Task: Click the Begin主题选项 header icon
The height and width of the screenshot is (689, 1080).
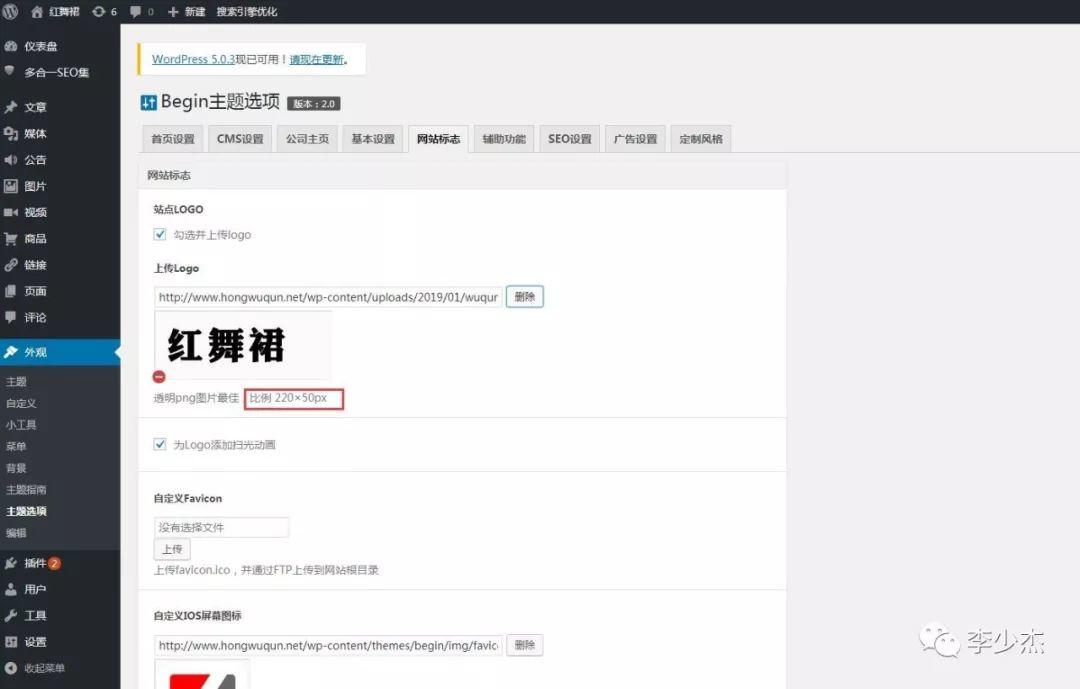Action: pos(148,103)
